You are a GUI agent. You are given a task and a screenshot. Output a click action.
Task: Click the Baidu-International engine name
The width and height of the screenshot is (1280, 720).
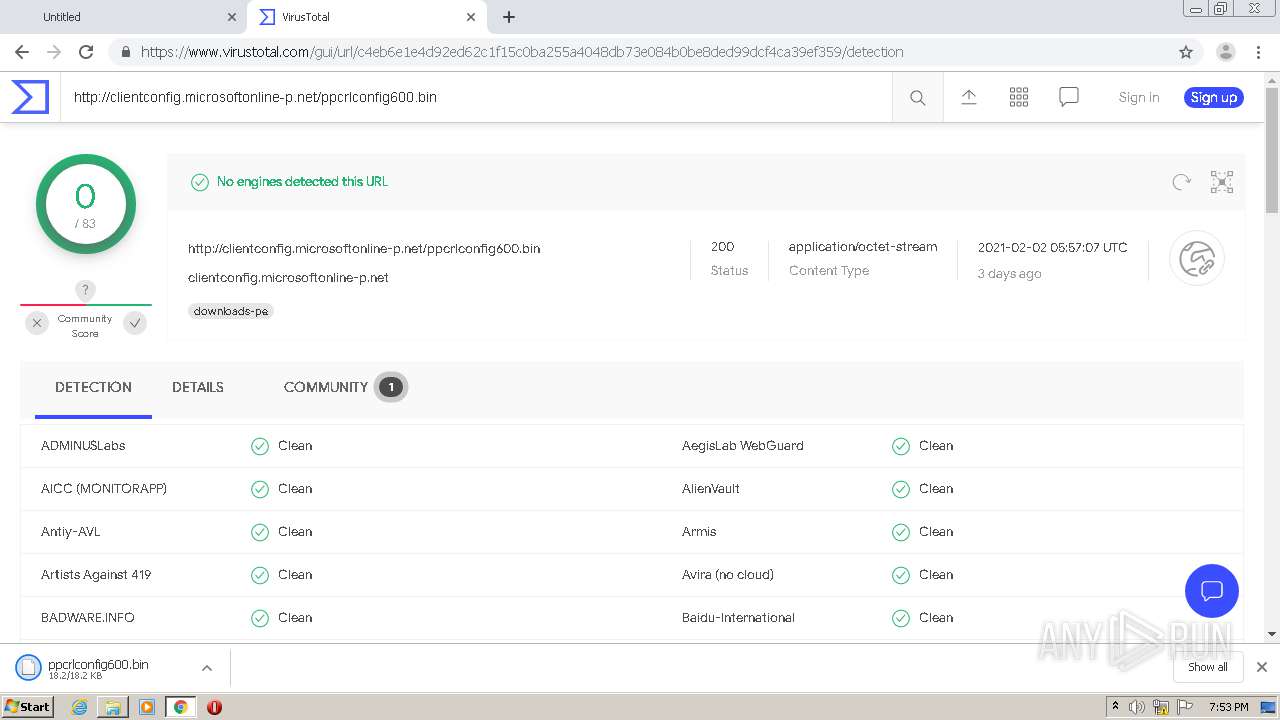(x=738, y=618)
